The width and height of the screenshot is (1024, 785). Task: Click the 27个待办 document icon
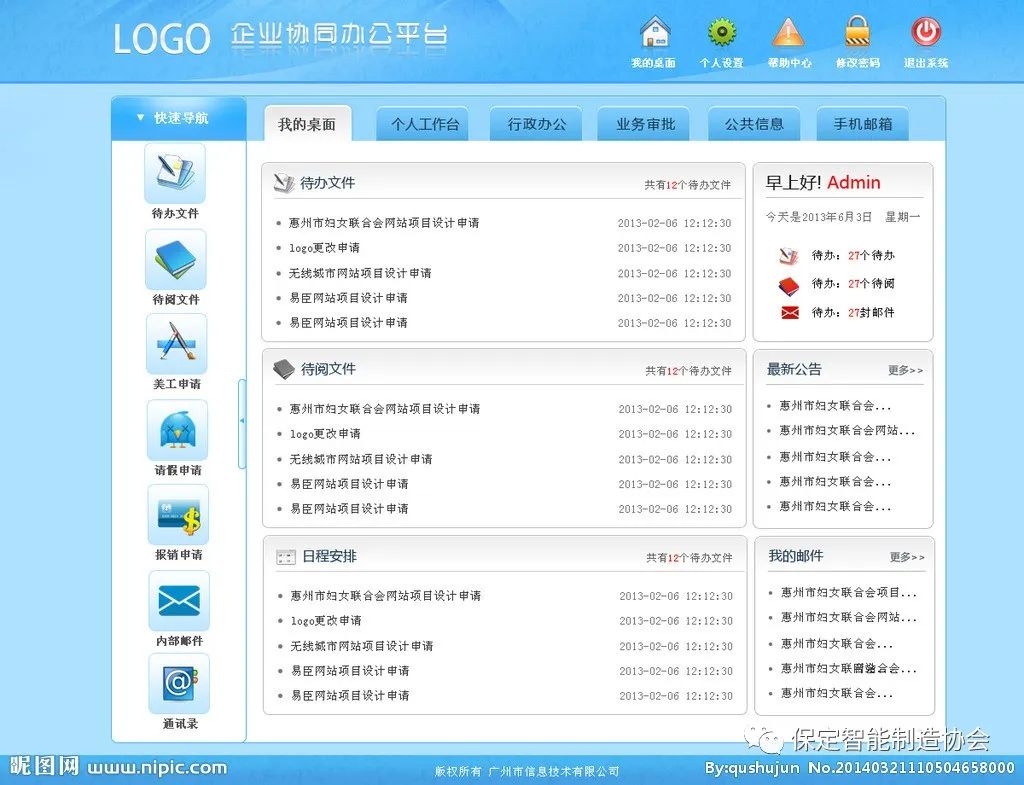pos(789,256)
